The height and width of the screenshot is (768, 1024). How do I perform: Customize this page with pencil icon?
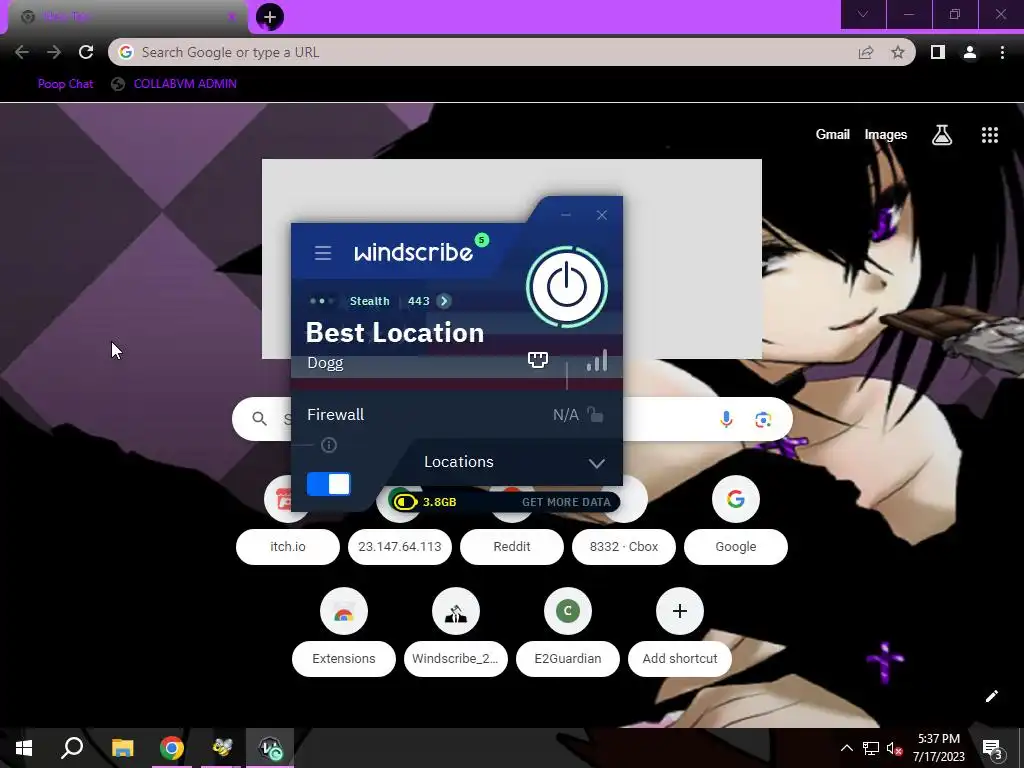click(991, 696)
